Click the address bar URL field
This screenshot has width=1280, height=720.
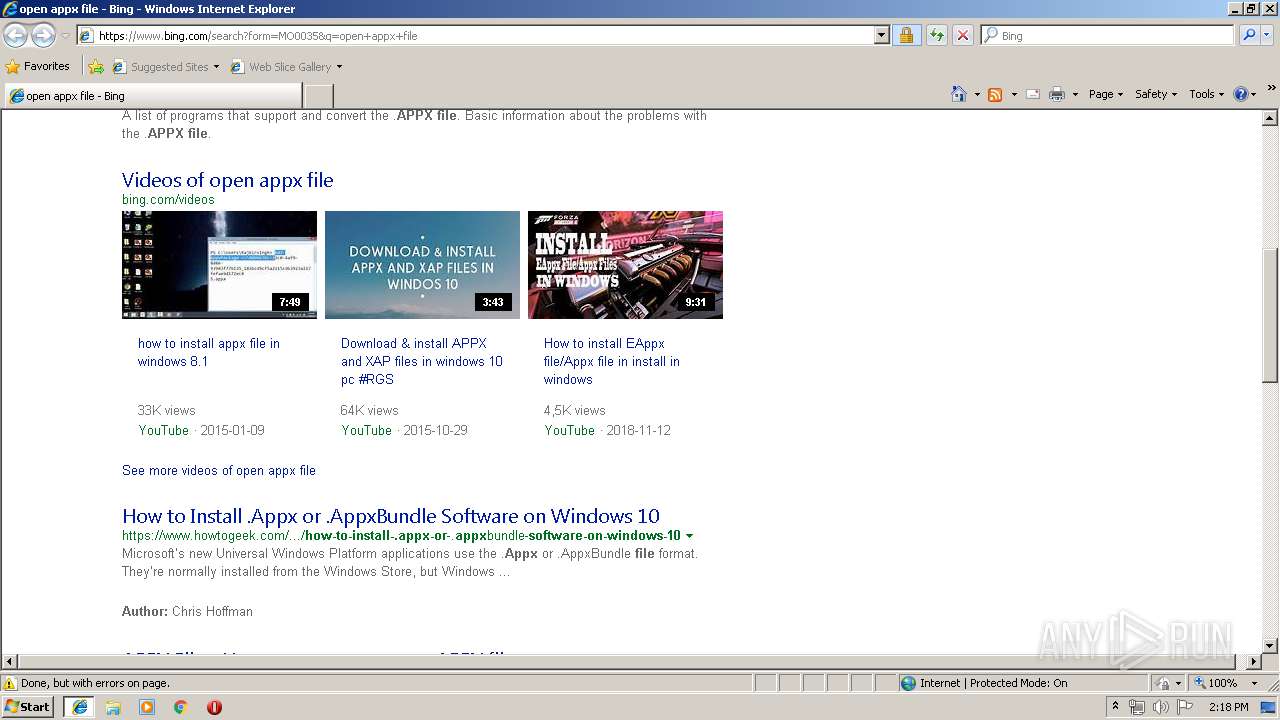coord(475,35)
